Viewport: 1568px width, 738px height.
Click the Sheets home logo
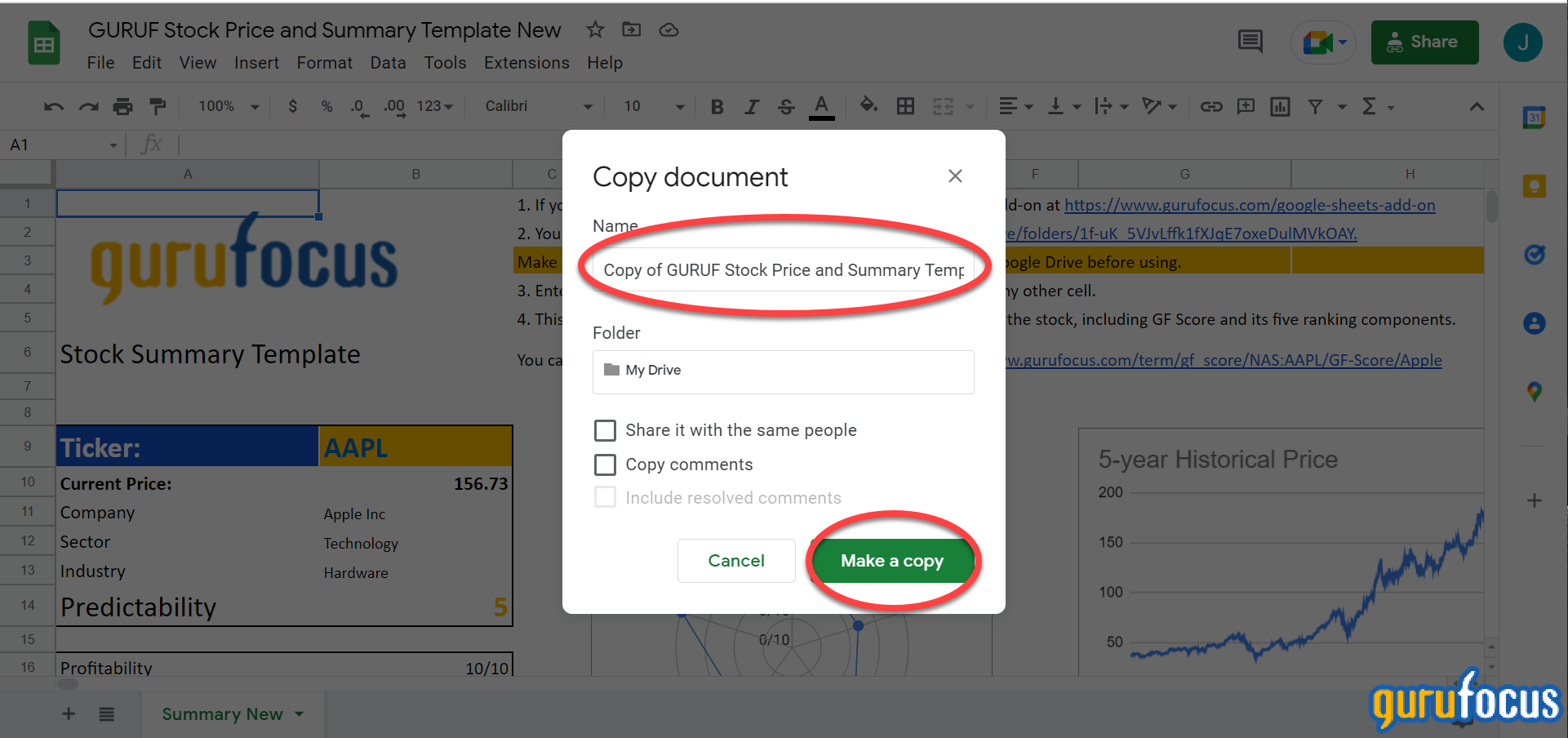pyautogui.click(x=44, y=42)
